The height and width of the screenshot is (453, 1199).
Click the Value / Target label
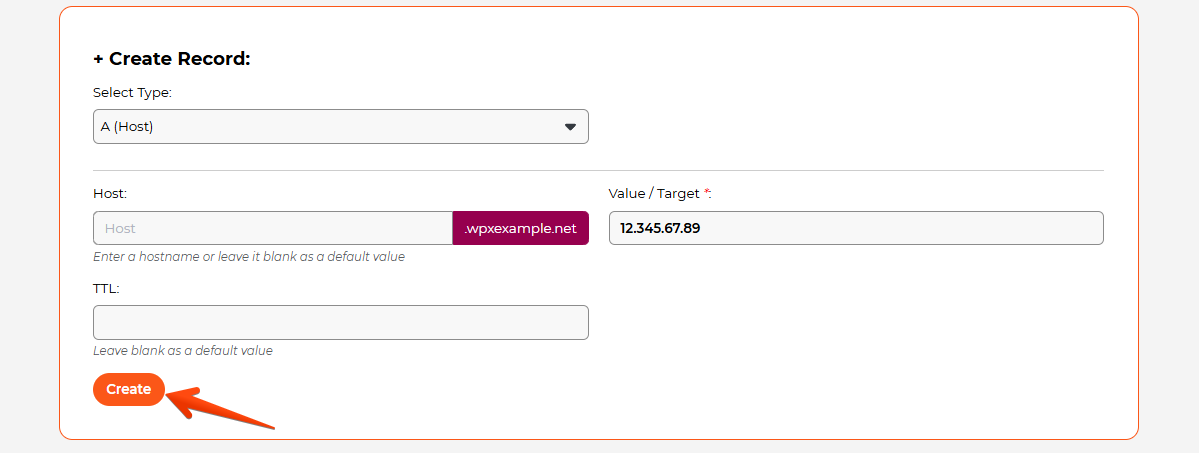coord(654,193)
